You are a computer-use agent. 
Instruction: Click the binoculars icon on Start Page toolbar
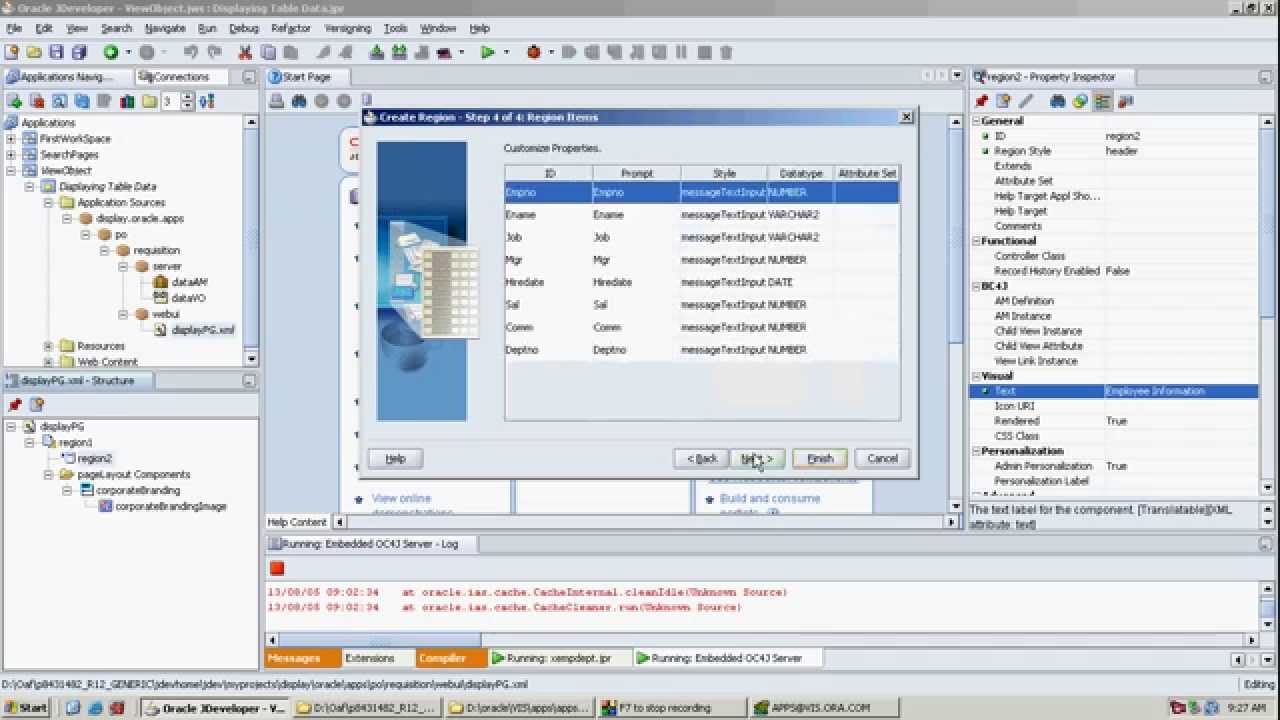(298, 101)
